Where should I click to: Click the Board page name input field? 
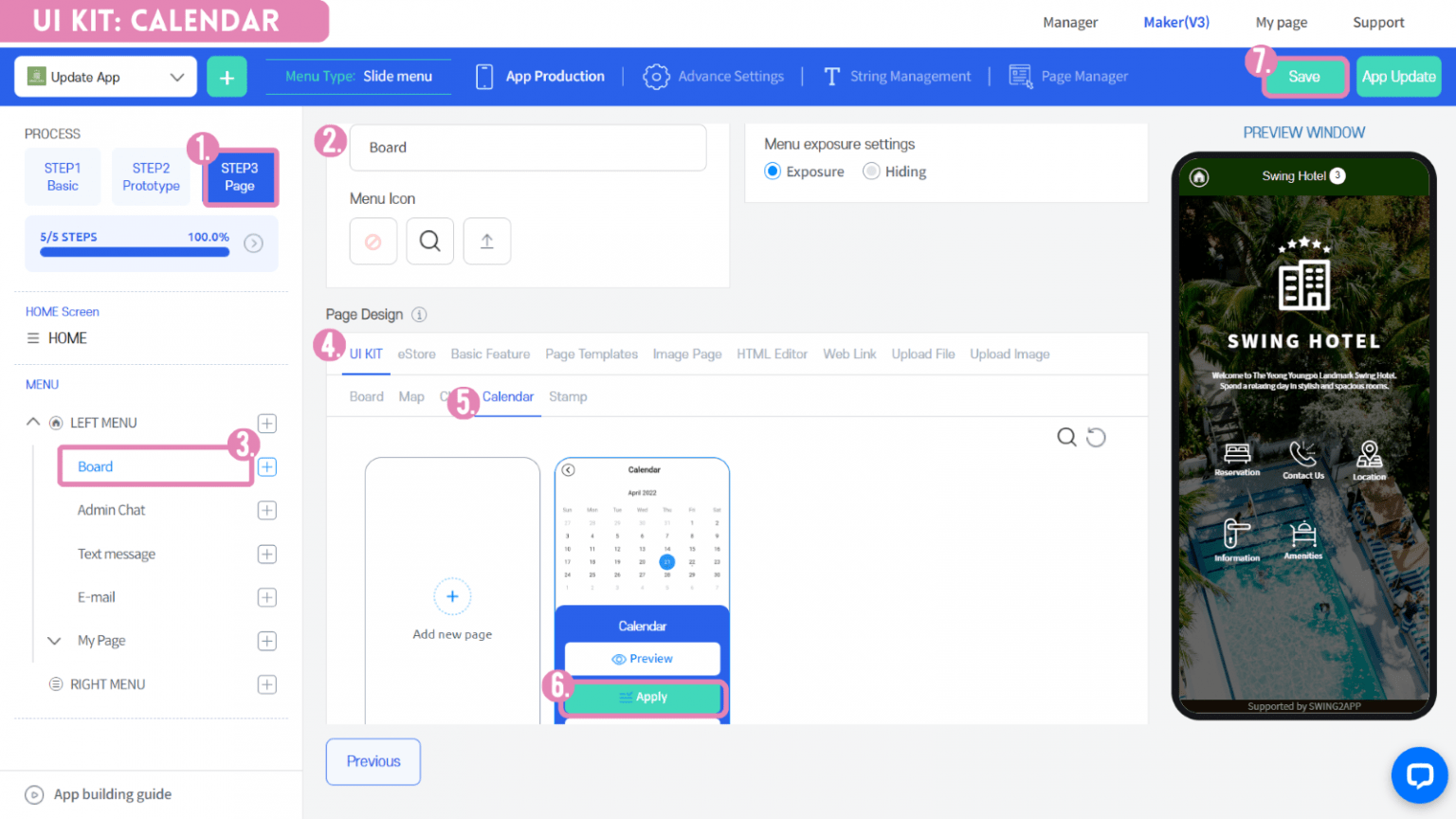[x=528, y=148]
